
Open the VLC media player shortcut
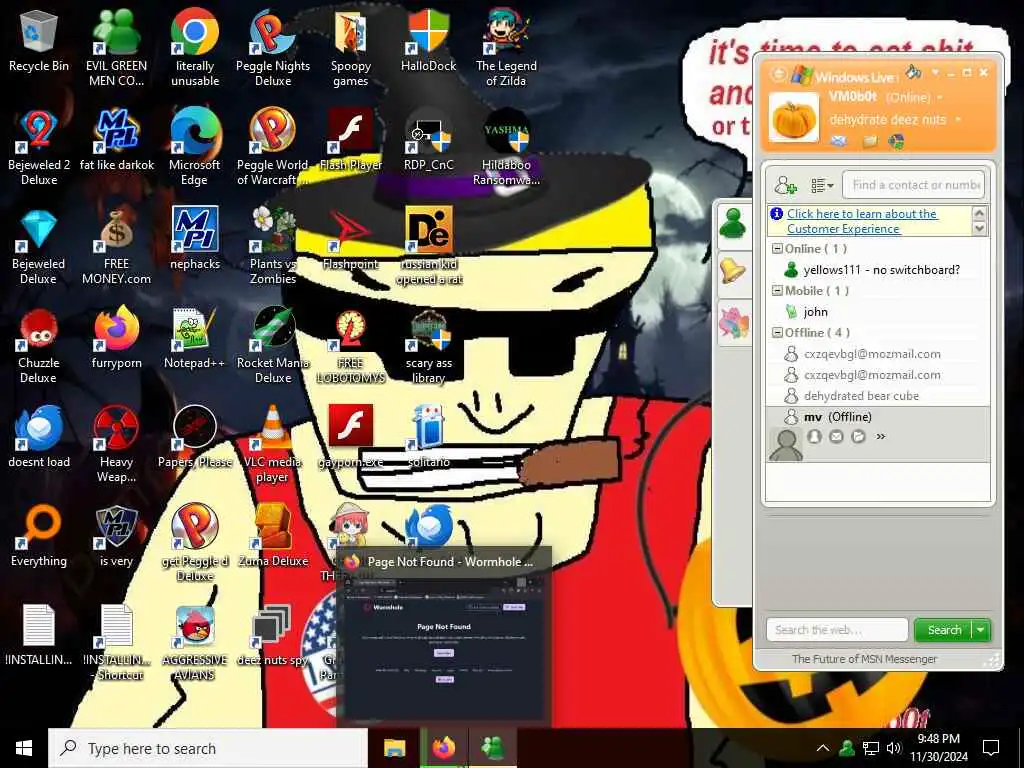tap(273, 443)
